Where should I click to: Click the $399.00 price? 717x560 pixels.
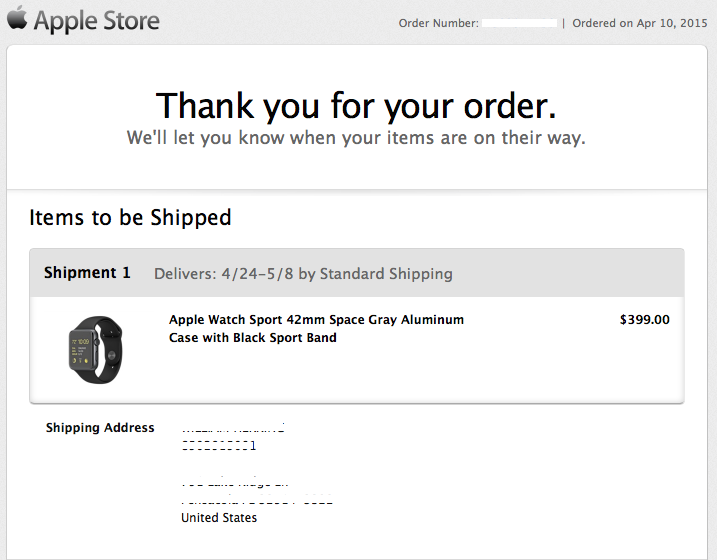645,320
